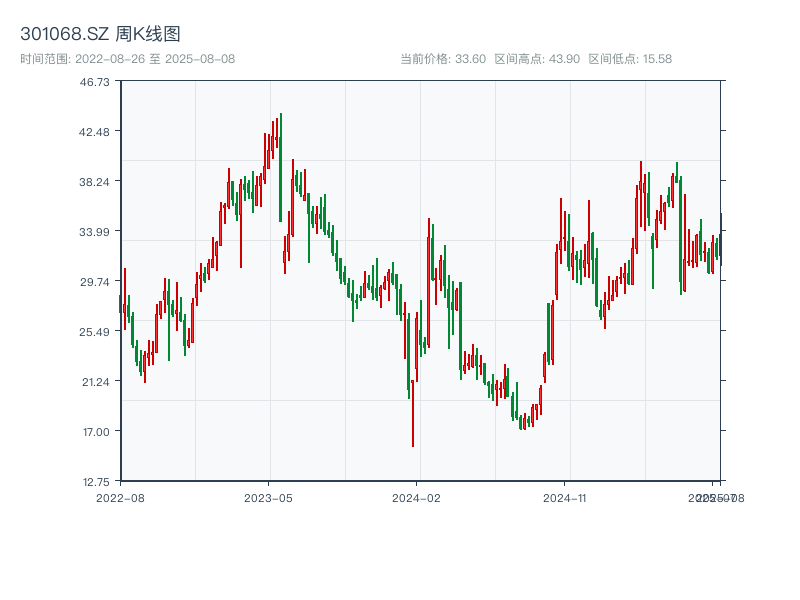The height and width of the screenshot is (600, 800).
Task: Click the 当前价格 33.60 label
Action: tap(443, 59)
